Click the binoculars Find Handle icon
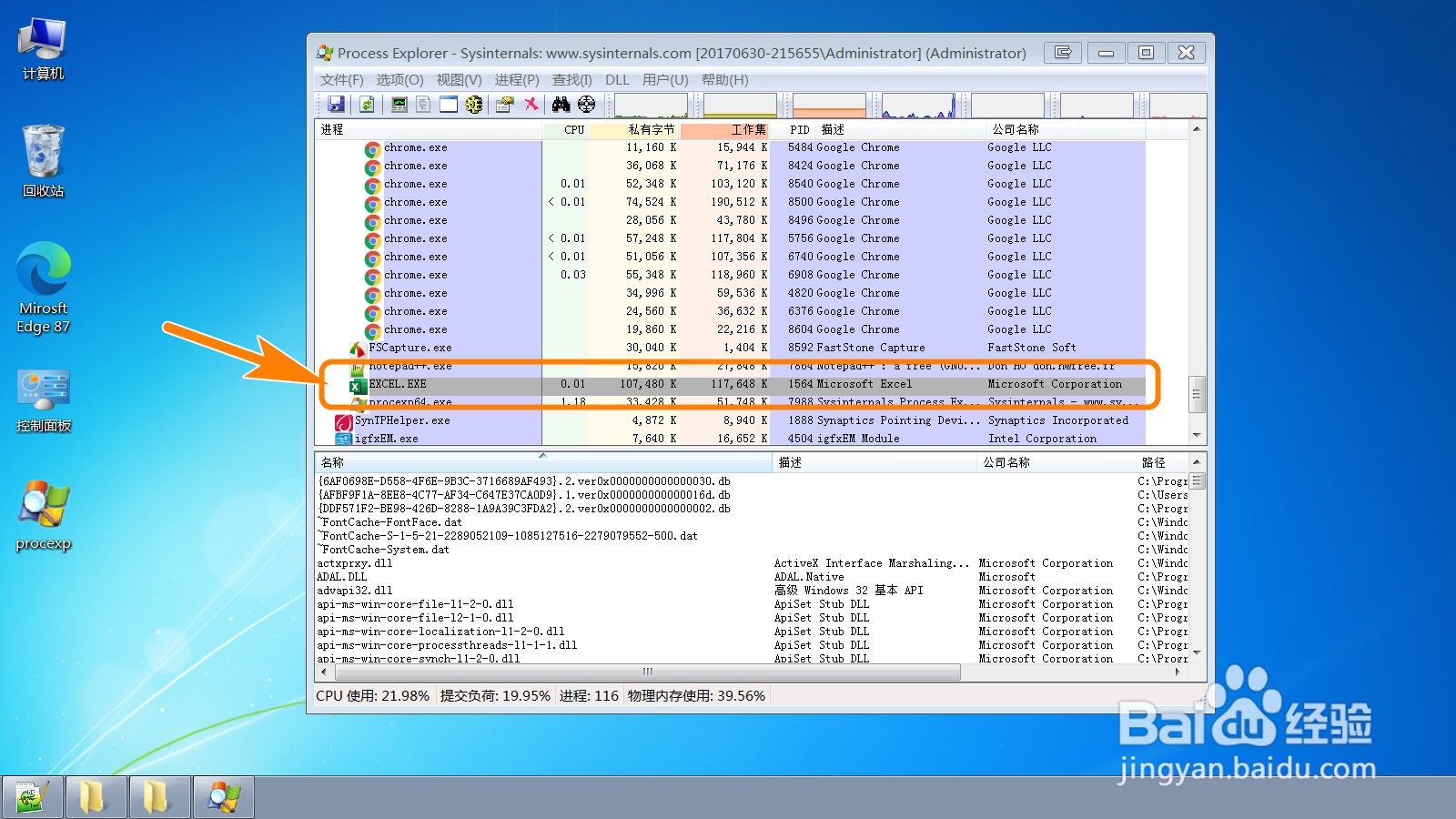Viewport: 1456px width, 819px height. pyautogui.click(x=561, y=105)
